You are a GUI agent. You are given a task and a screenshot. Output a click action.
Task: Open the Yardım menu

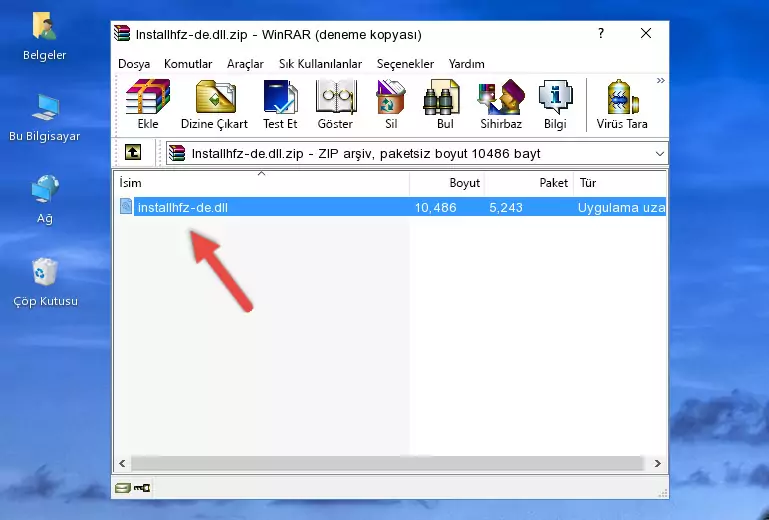466,64
